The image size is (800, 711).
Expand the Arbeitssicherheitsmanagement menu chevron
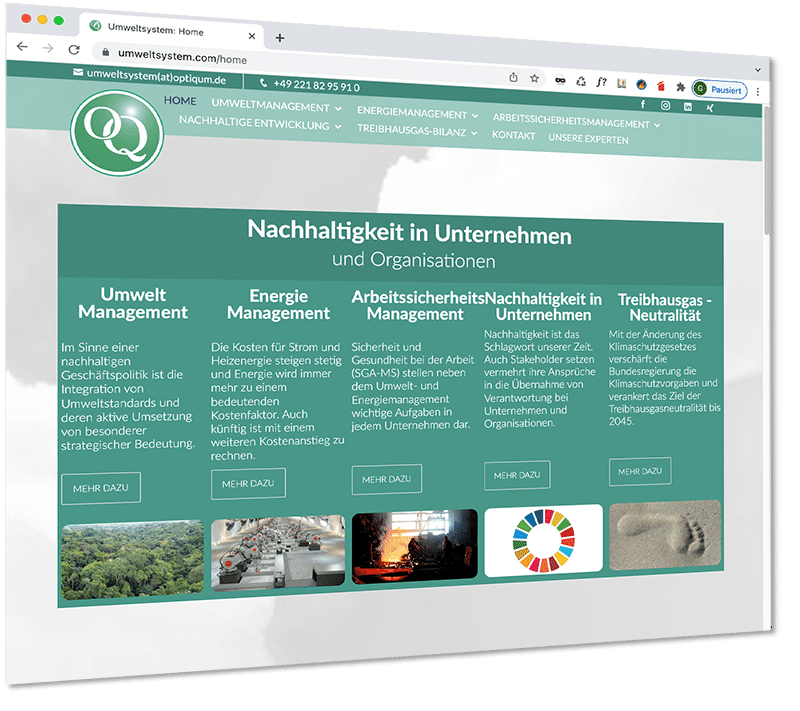click(657, 125)
